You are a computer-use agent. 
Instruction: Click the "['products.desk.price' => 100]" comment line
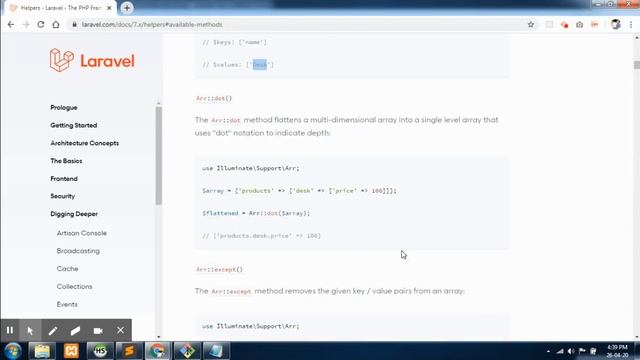coord(261,236)
